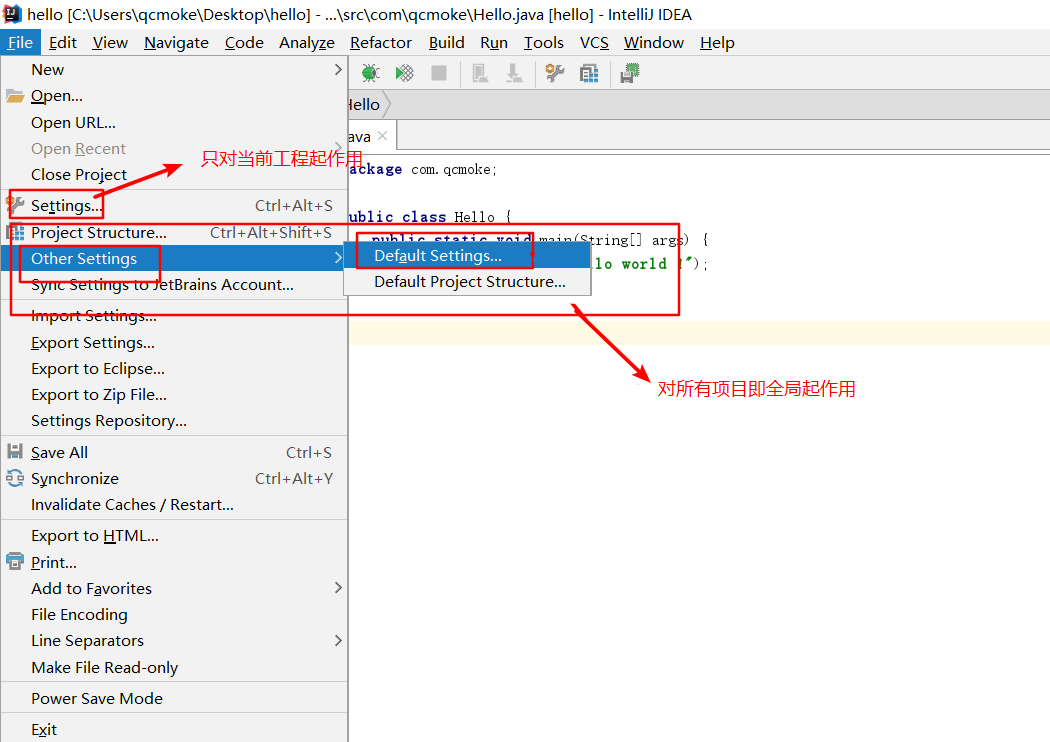Click the folder icon beside Open...
1050x742 pixels.
tap(15, 96)
